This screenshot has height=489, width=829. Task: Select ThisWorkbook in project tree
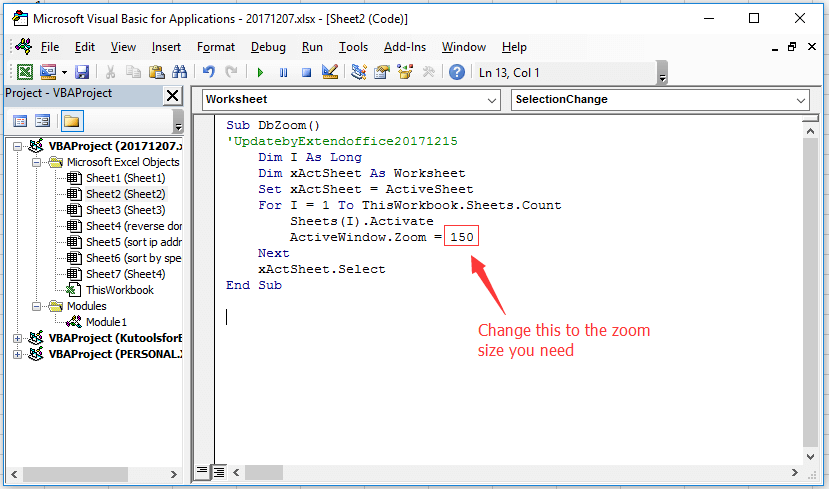coord(119,290)
